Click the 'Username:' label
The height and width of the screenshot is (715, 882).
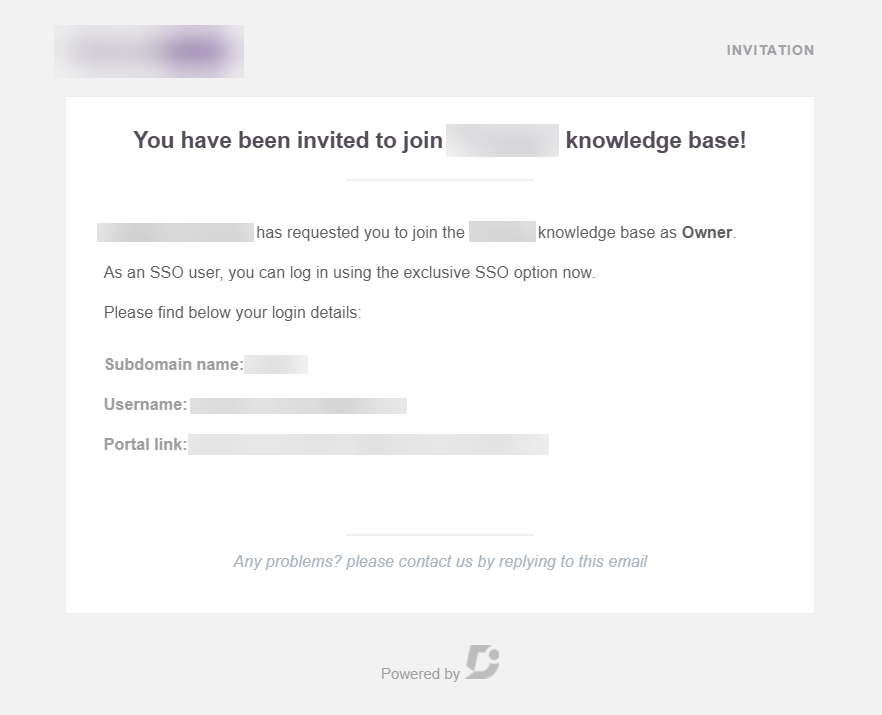pos(146,404)
